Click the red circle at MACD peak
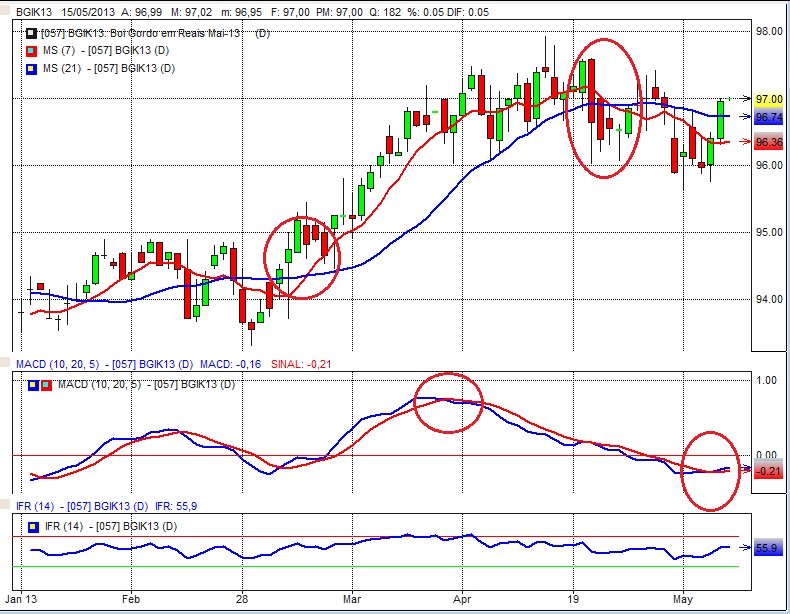This screenshot has height=614, width=790. [x=449, y=401]
